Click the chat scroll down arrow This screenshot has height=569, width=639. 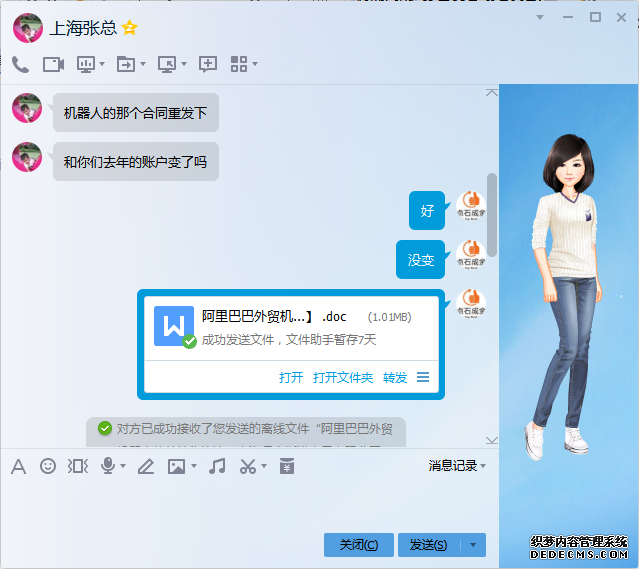click(492, 440)
